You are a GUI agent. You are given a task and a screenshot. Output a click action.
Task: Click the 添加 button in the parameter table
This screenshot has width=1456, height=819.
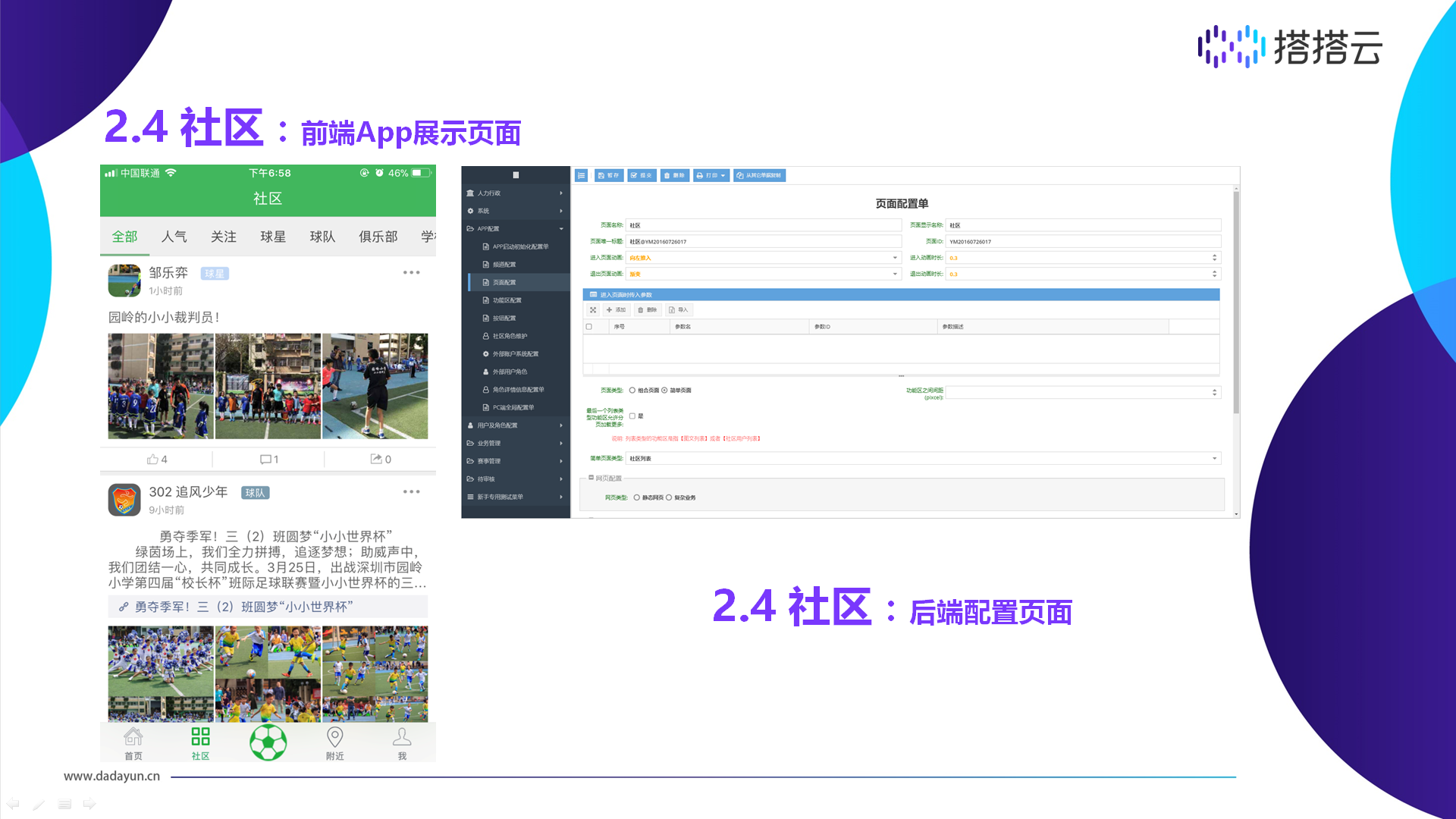click(x=617, y=309)
